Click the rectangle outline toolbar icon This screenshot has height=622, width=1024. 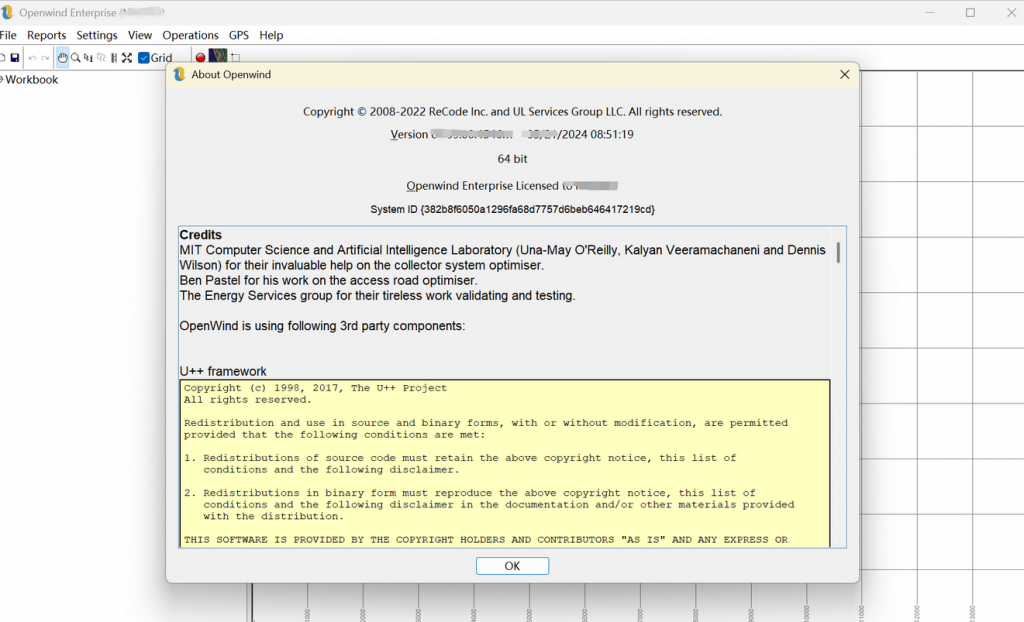coord(236,58)
